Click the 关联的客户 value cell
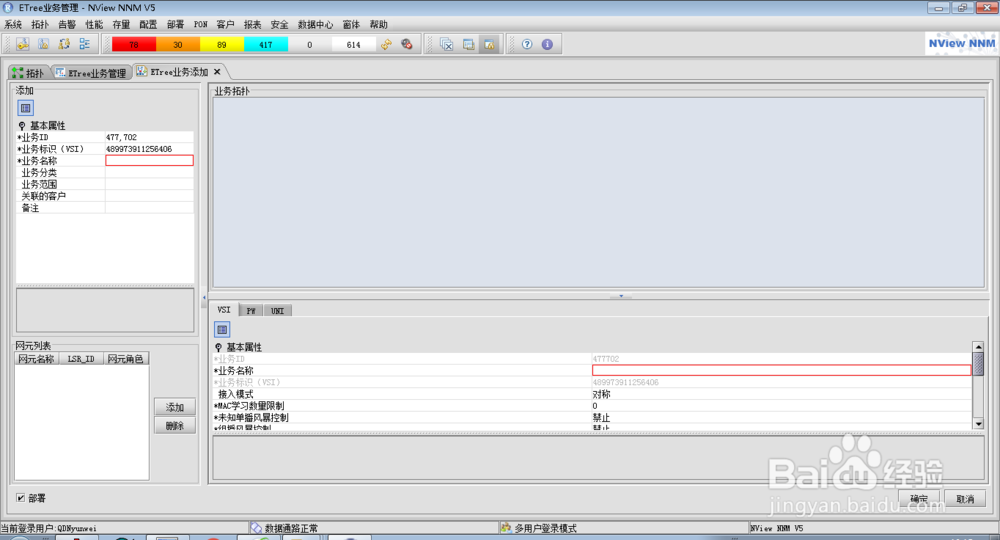1000x540 pixels. [149, 196]
